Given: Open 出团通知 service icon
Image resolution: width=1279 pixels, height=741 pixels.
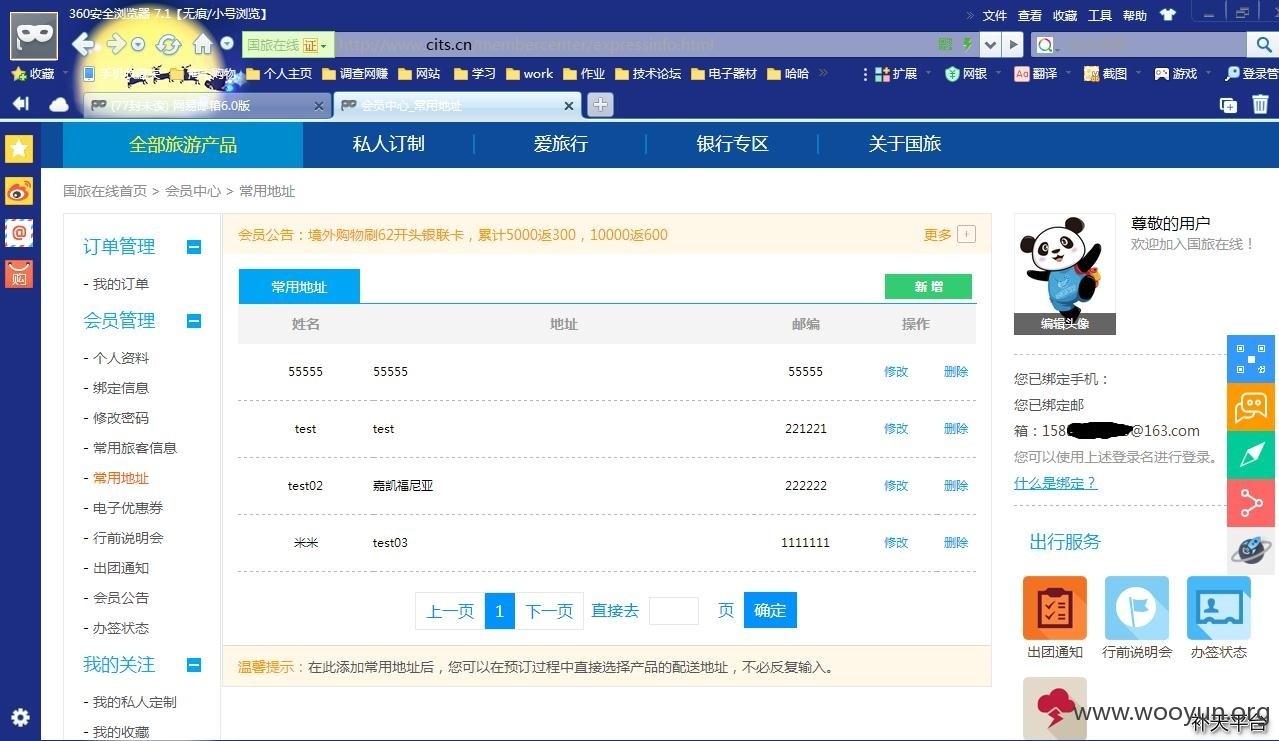Looking at the screenshot, I should (x=1055, y=608).
